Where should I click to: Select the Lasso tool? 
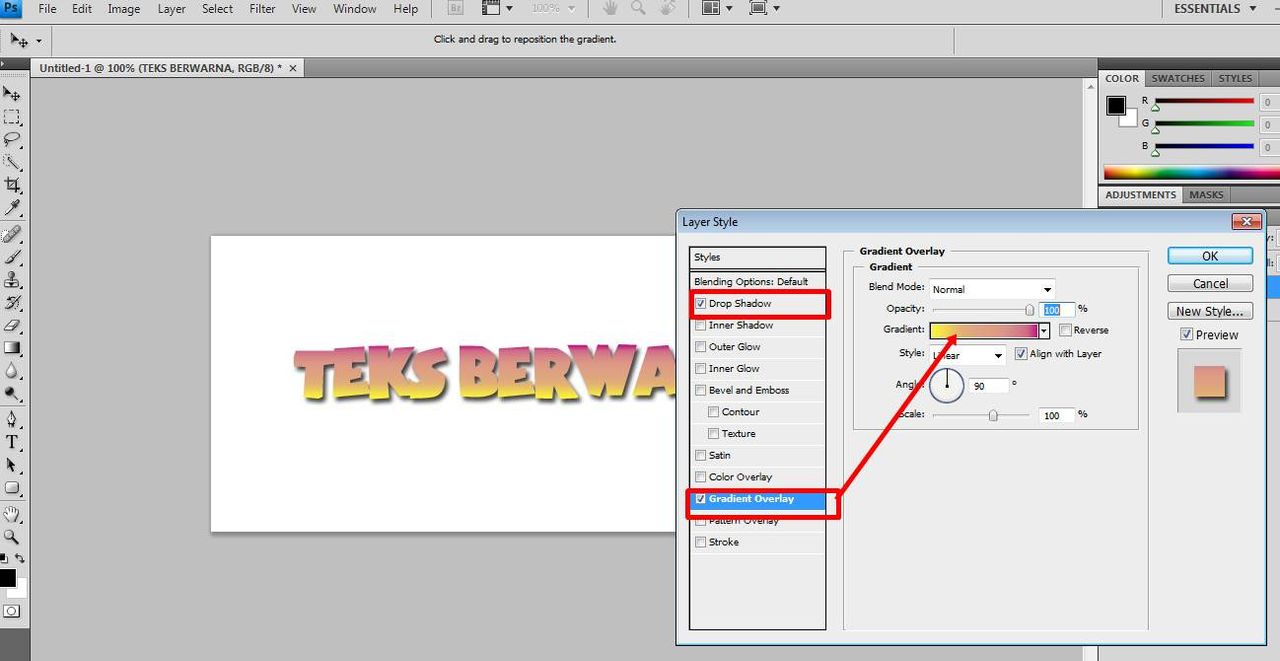(12, 139)
